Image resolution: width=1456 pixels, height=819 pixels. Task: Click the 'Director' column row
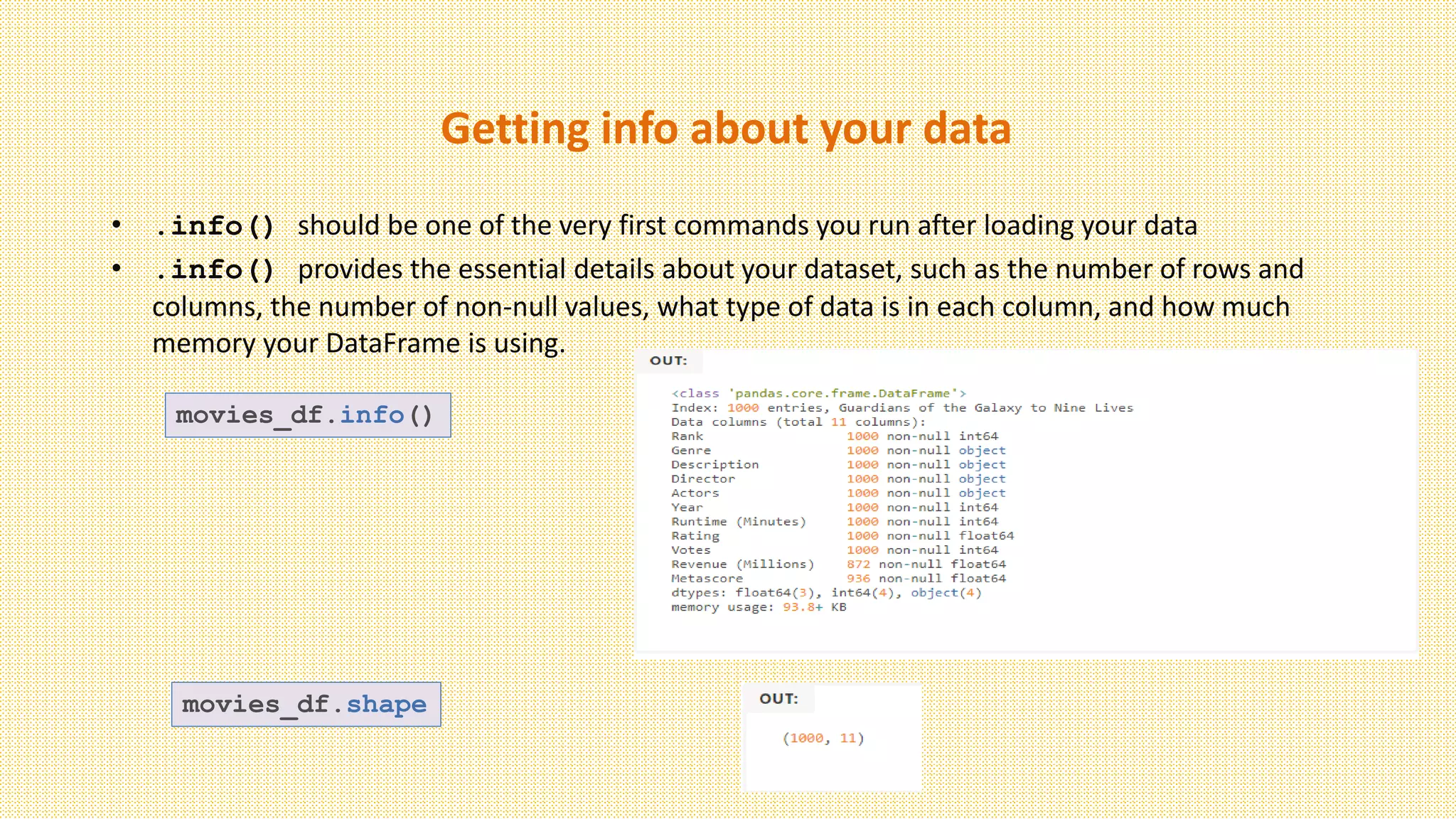839,478
